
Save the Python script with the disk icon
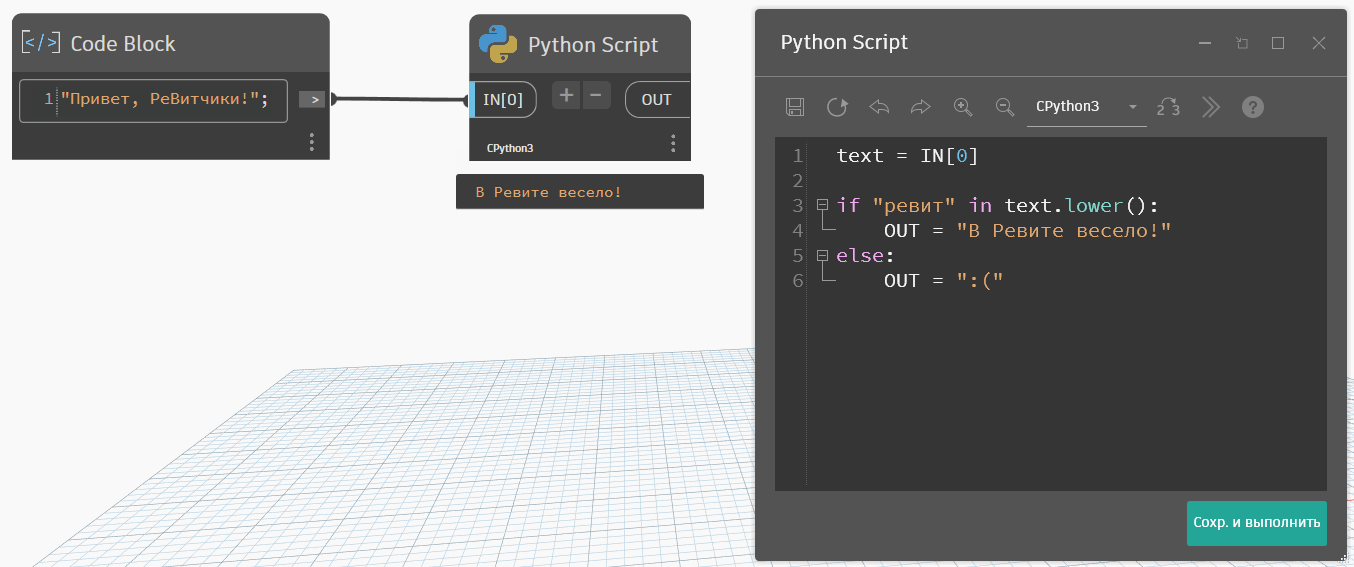pos(795,107)
